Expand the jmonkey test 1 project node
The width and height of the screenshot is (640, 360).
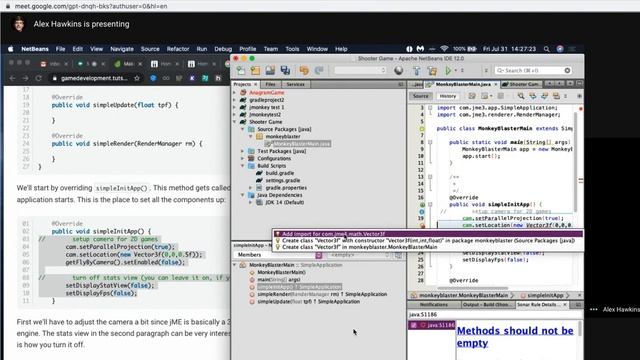235,107
